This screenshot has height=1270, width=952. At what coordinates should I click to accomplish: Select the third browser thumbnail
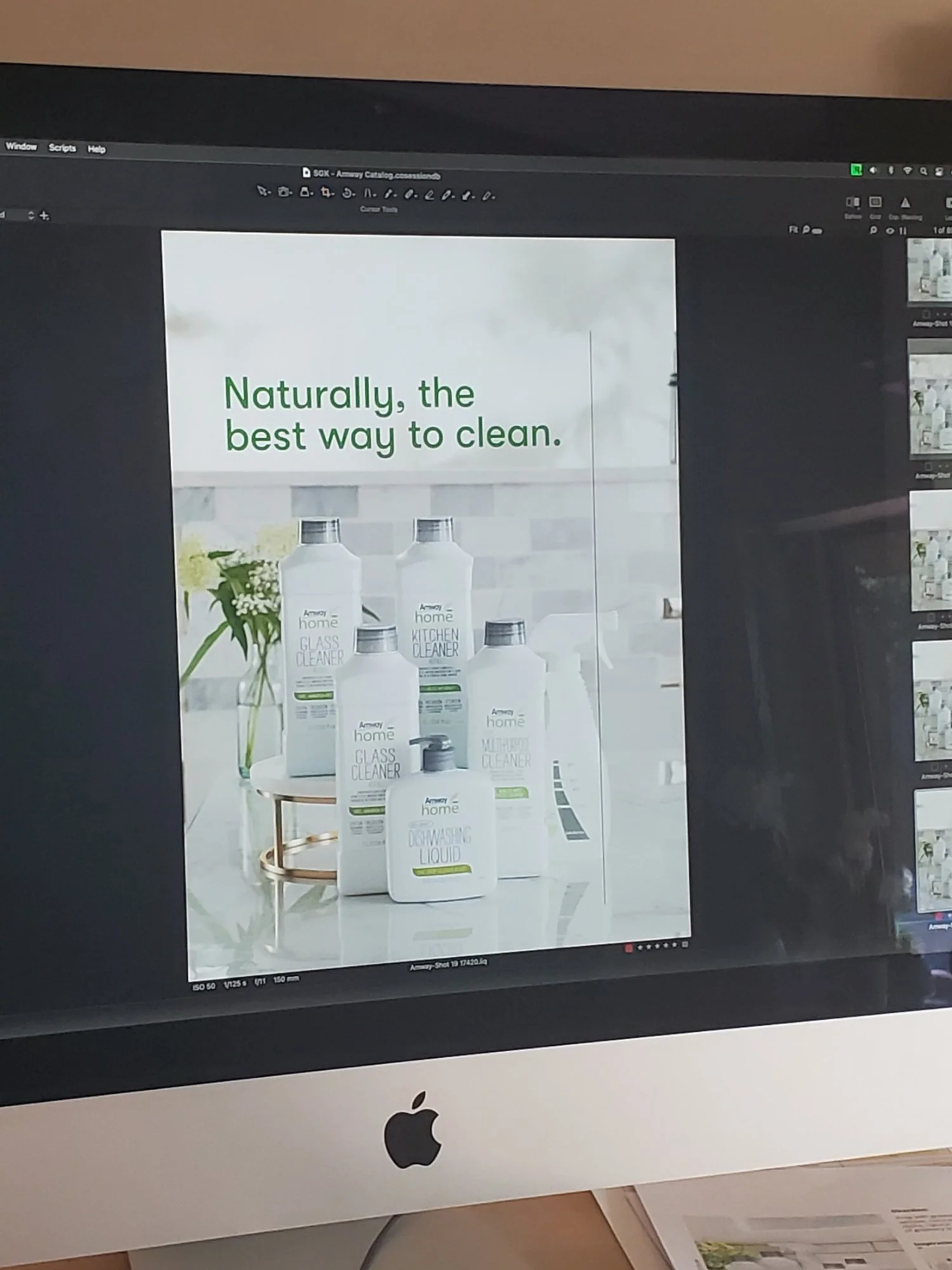tap(932, 551)
